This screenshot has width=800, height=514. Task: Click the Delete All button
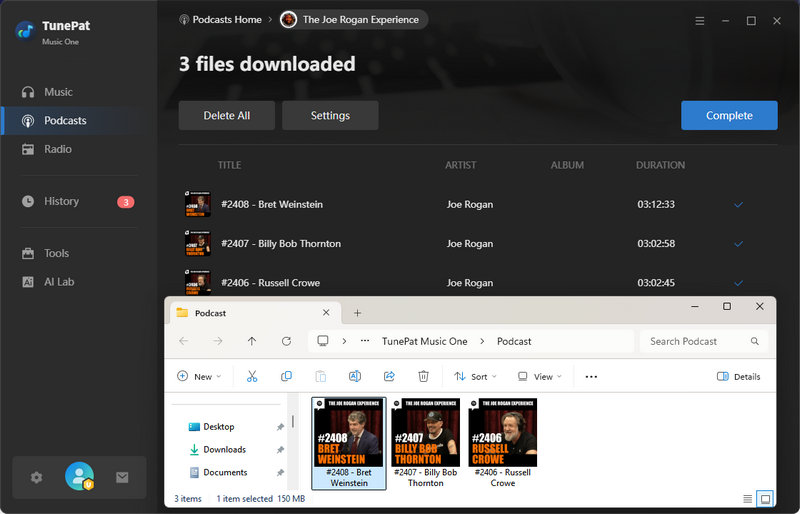(x=227, y=115)
